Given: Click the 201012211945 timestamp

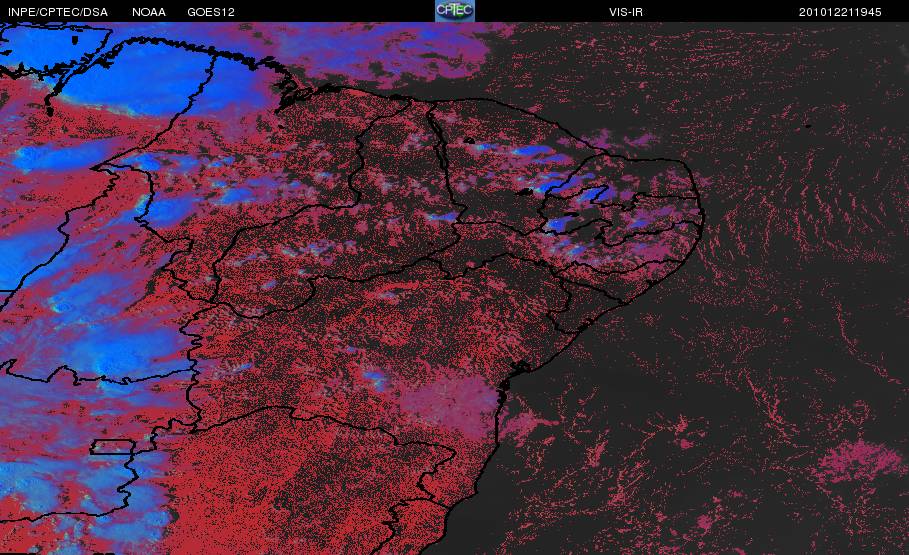Looking at the screenshot, I should 840,12.
